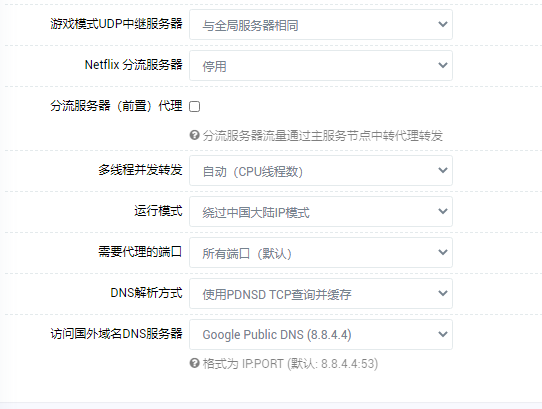Image resolution: width=542 pixels, height=409 pixels.
Task: Expand Google Public DNS (8.8.4.4) dropdown
Action: 321,334
